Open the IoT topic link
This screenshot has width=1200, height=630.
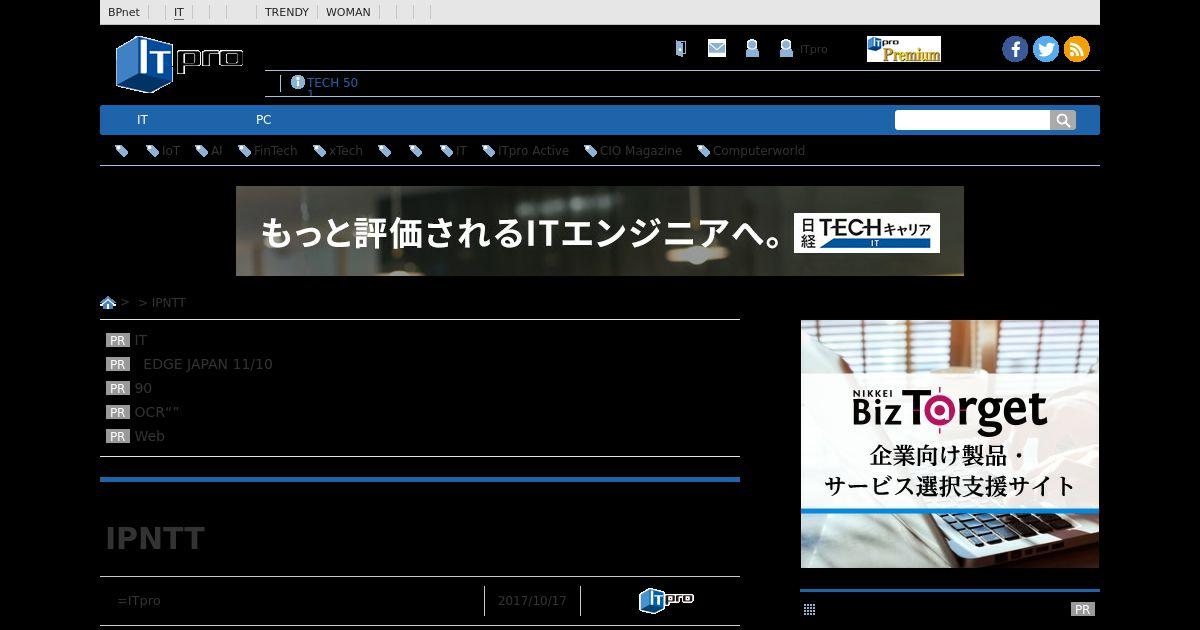click(x=171, y=151)
